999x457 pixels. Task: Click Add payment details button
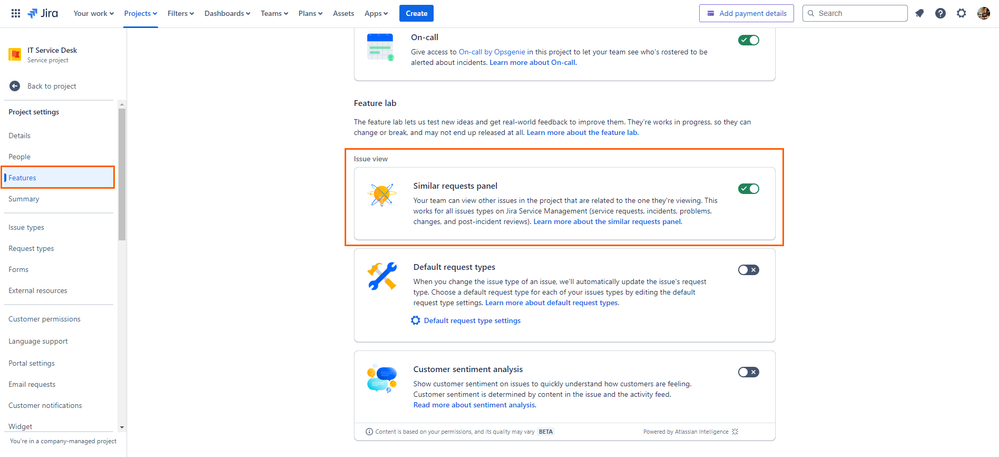[x=746, y=13]
